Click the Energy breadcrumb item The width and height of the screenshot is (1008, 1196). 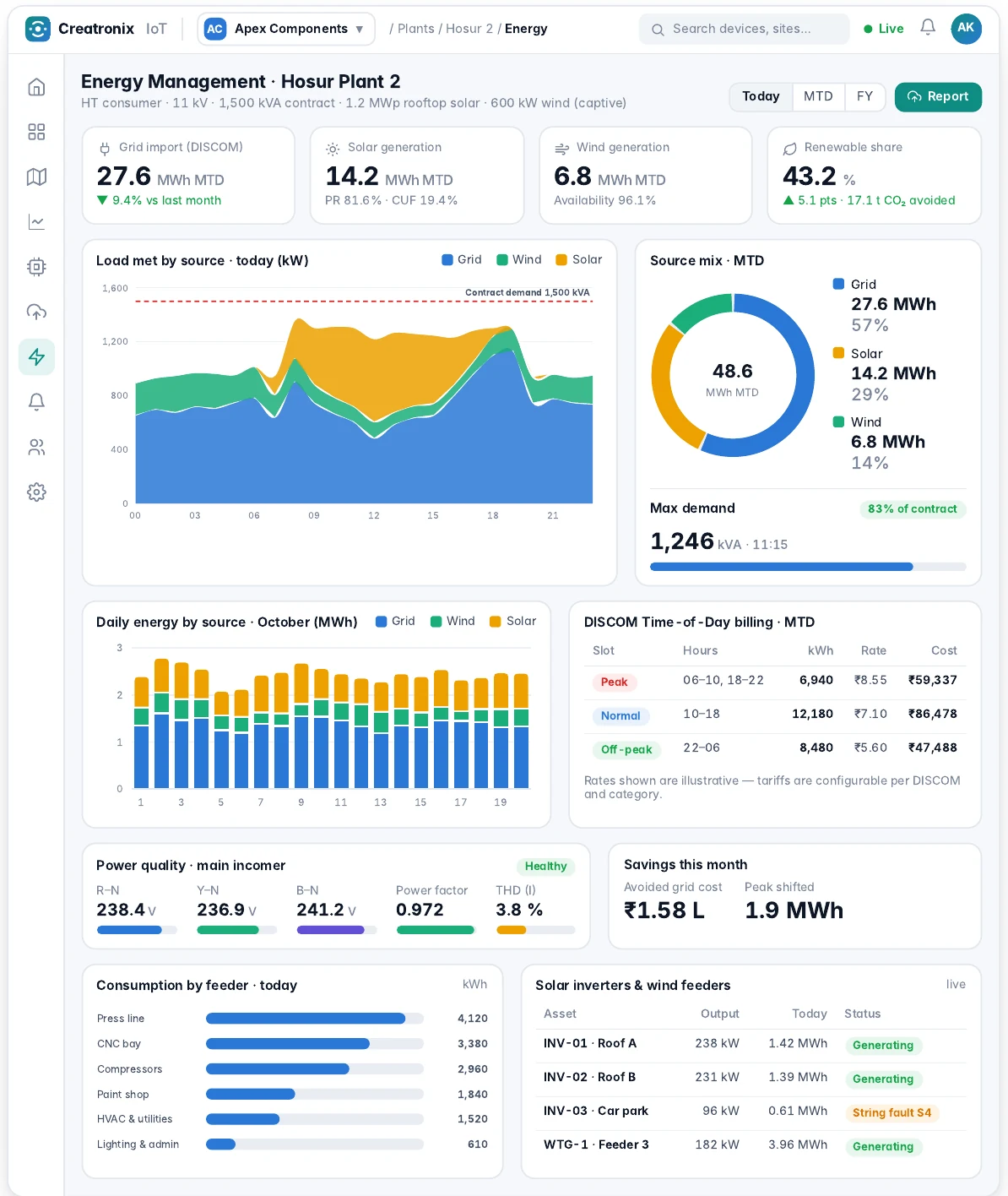[x=526, y=29]
